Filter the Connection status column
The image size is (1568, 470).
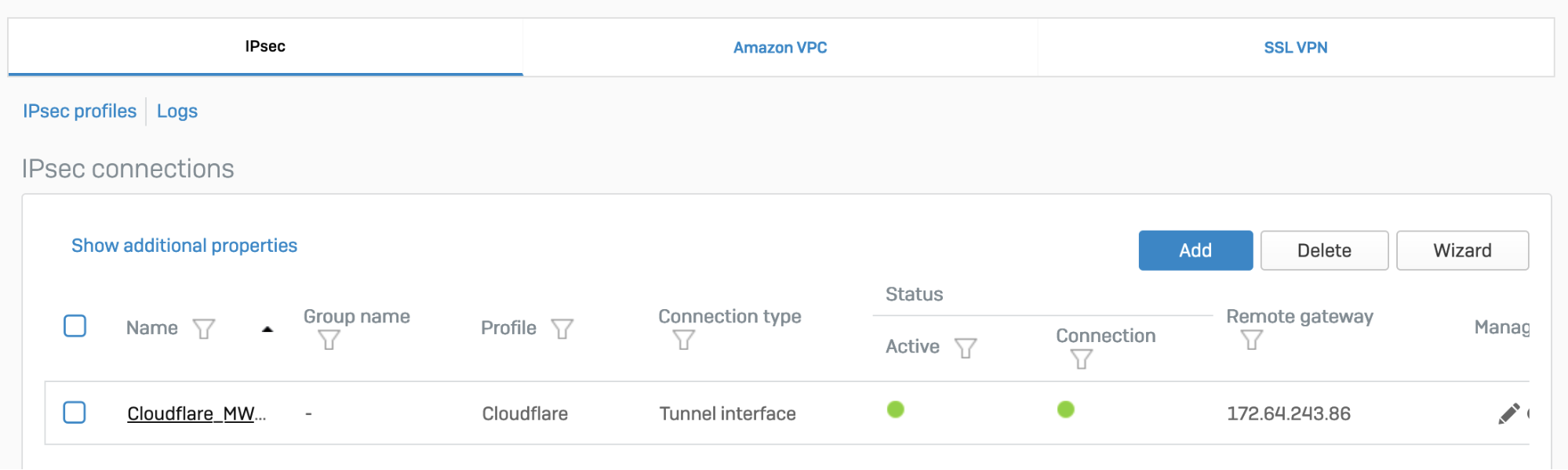(x=1082, y=358)
